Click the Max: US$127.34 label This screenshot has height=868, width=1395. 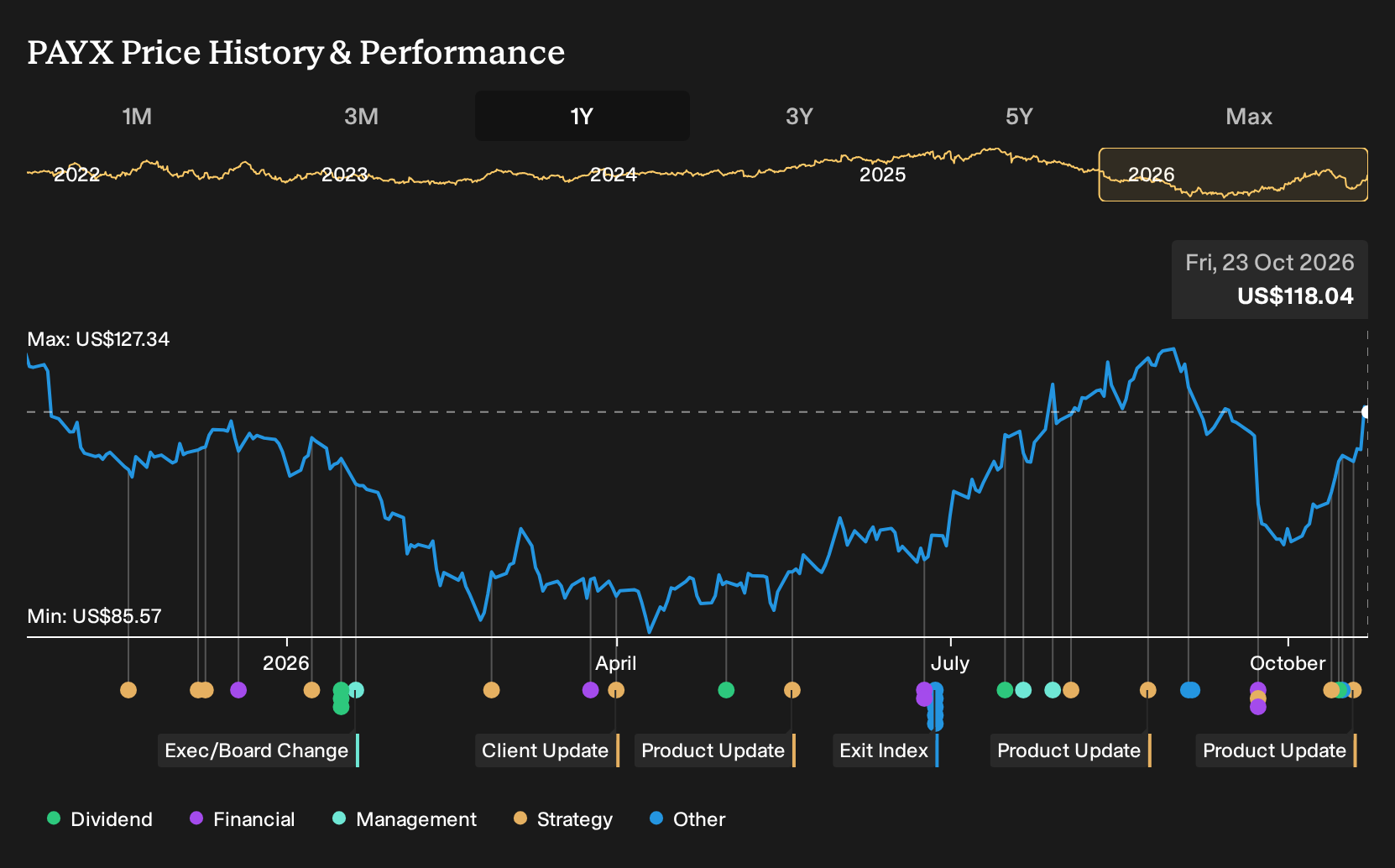[x=98, y=339]
